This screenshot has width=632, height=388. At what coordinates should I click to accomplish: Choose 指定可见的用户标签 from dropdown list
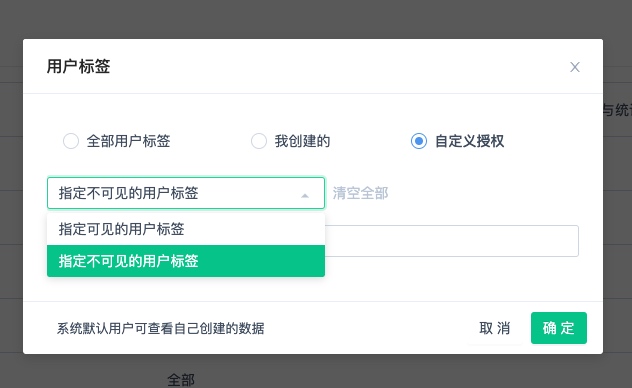coord(186,229)
